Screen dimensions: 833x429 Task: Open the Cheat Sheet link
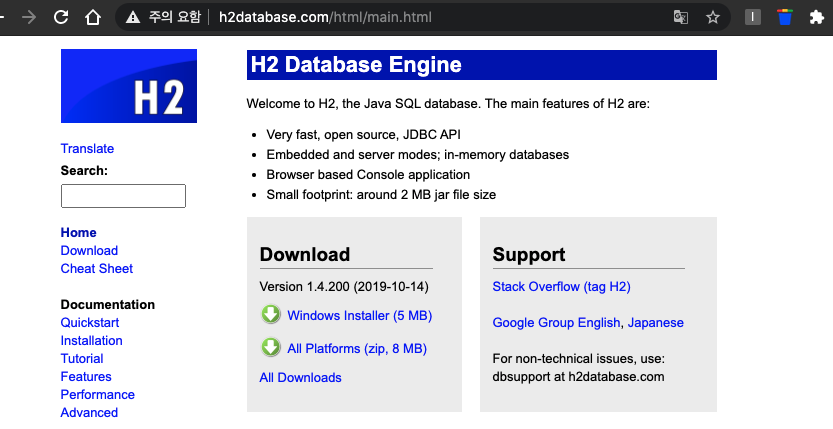click(97, 269)
